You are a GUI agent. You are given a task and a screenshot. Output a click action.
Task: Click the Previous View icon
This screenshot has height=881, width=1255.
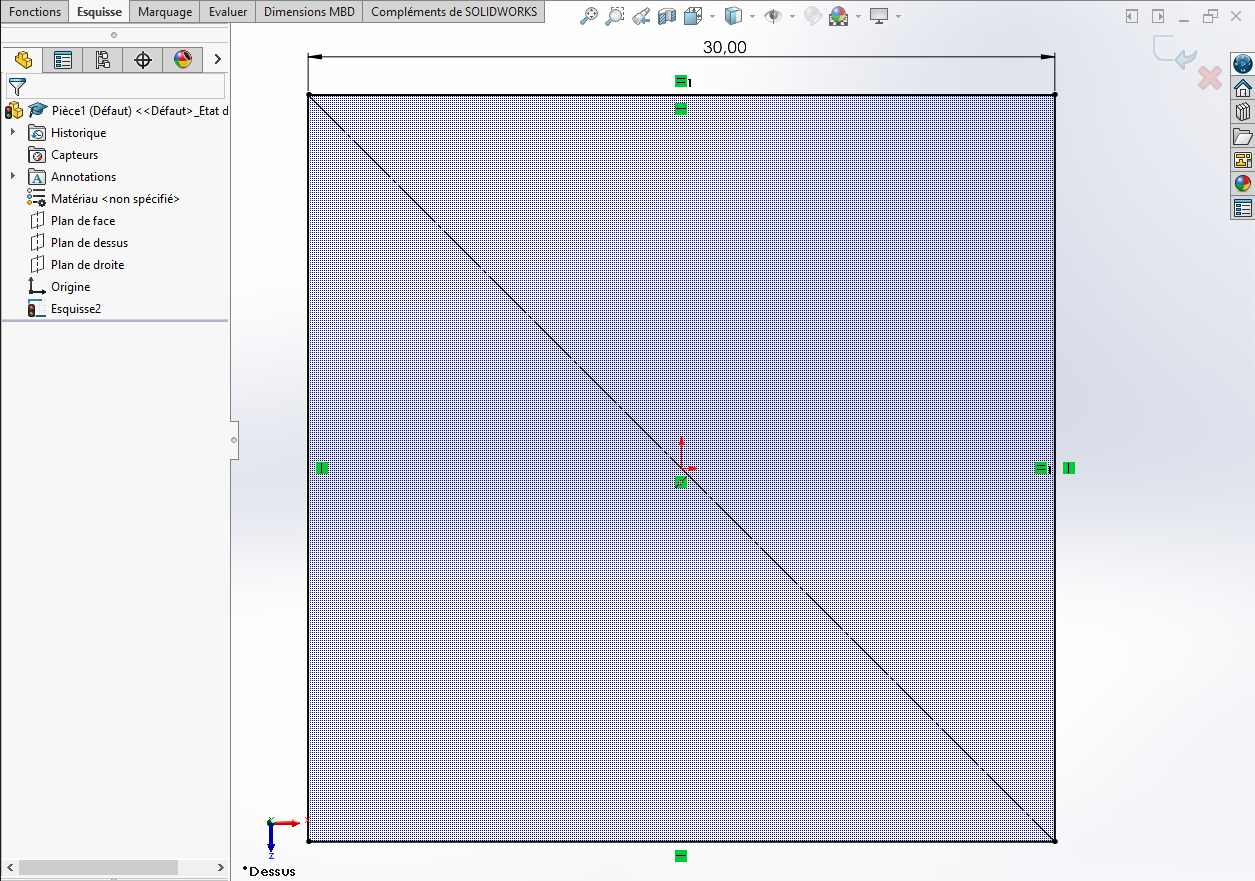pos(642,16)
